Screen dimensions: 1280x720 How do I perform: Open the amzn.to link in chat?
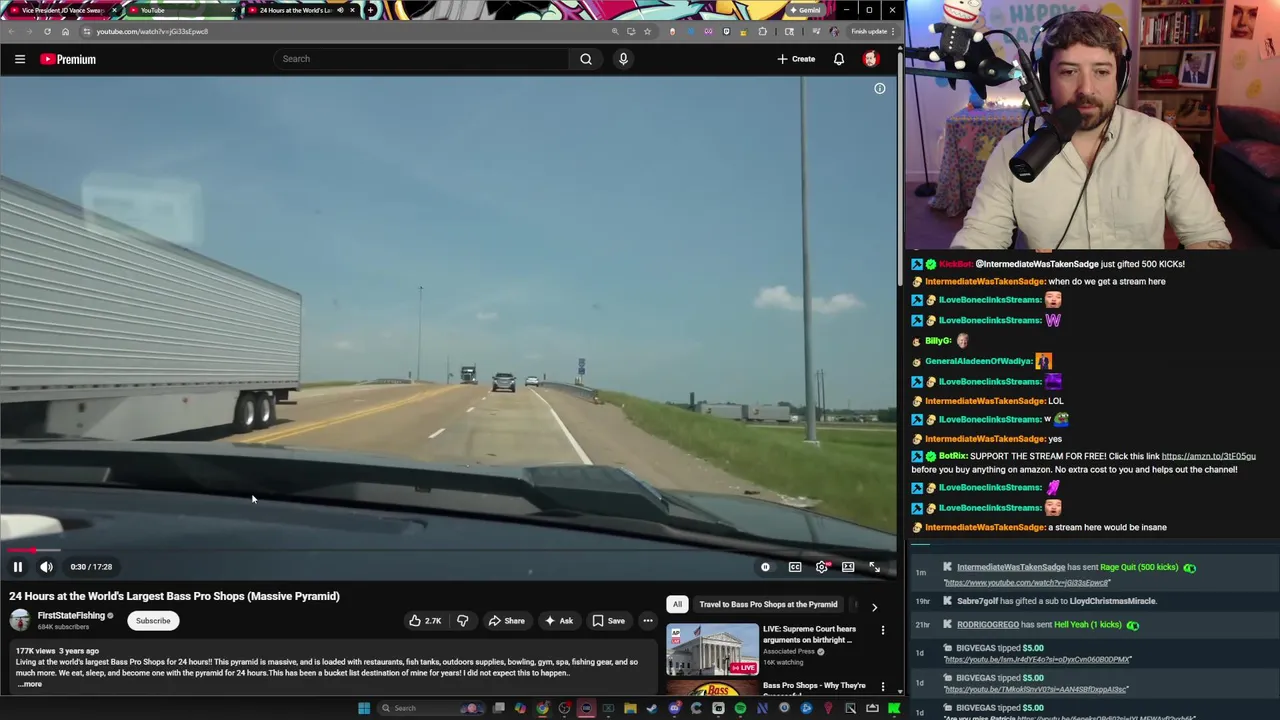[1208, 456]
